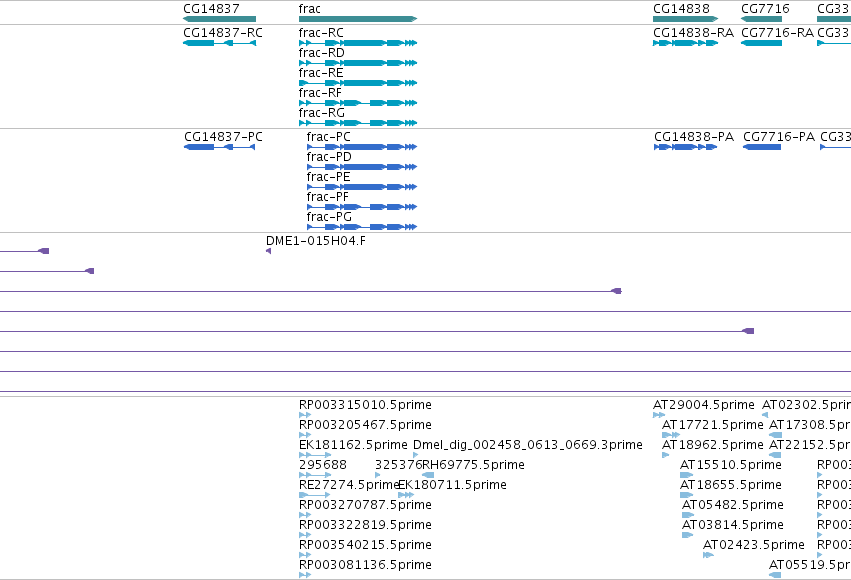This screenshot has height=580, width=851.
Task: Select the AT05482.5prime EST
Action: pyautogui.click(x=688, y=515)
